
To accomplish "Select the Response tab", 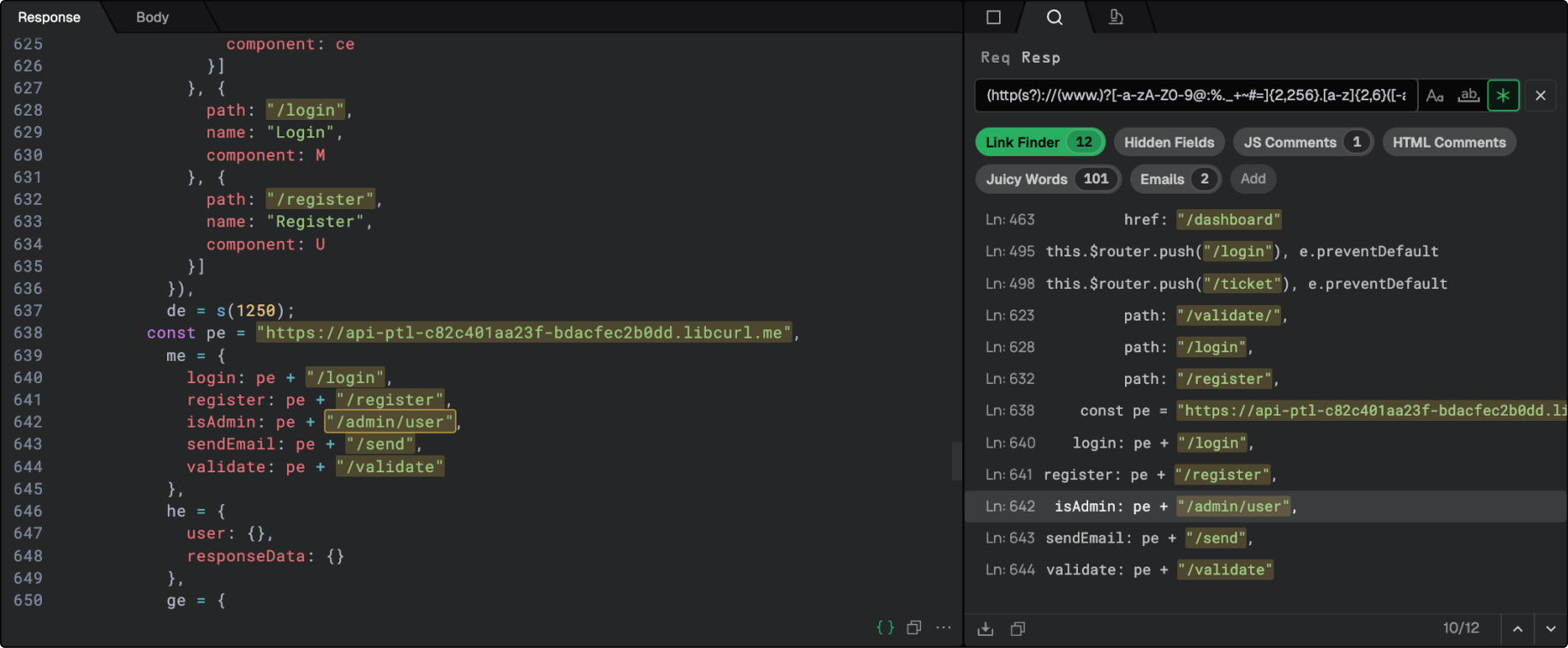I will 49,17.
